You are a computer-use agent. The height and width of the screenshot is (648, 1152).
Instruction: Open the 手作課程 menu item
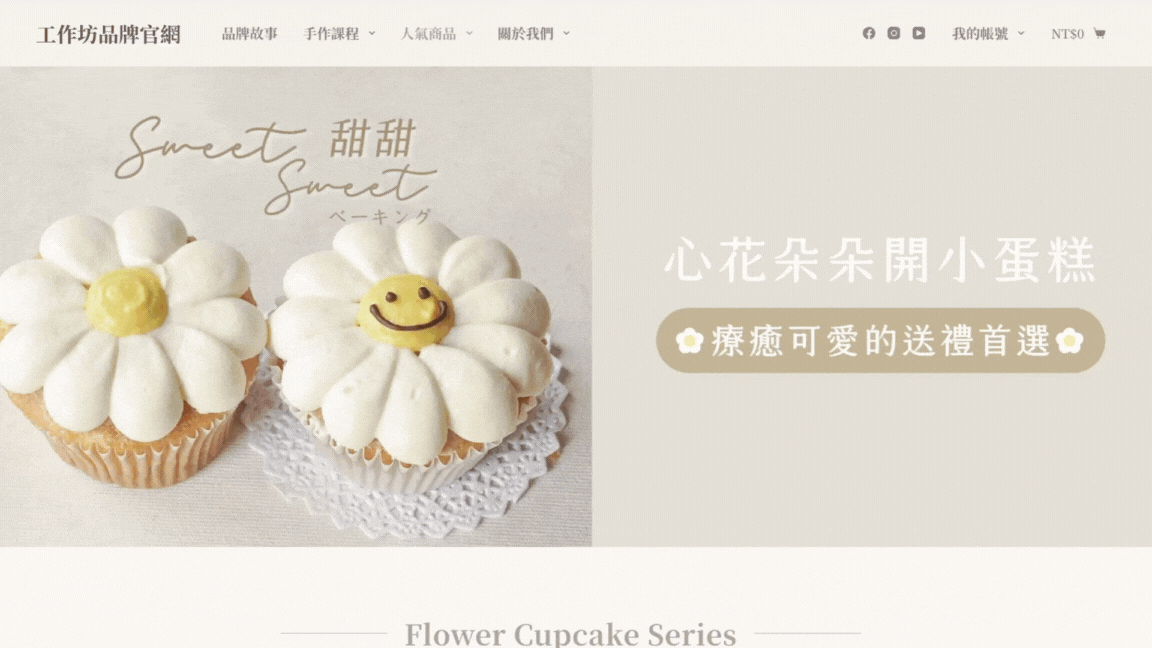tap(331, 34)
